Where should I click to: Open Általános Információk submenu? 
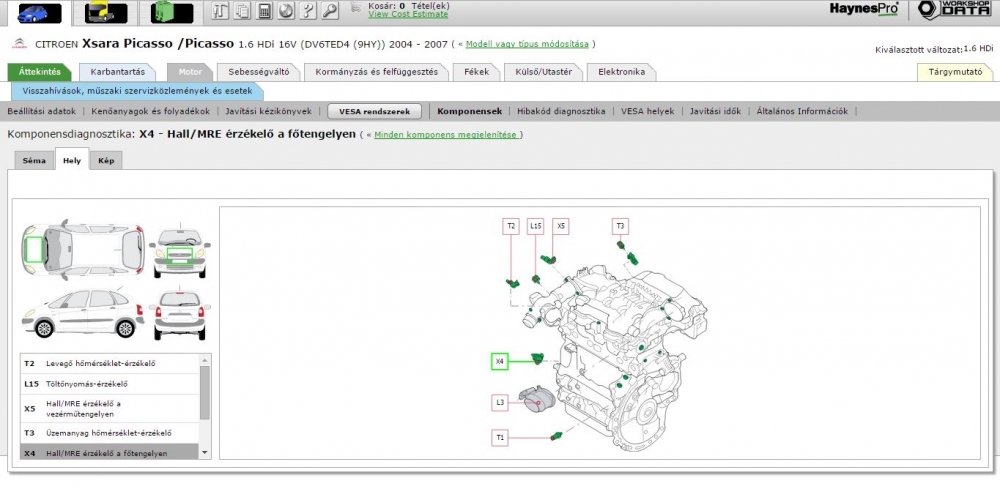coord(802,111)
